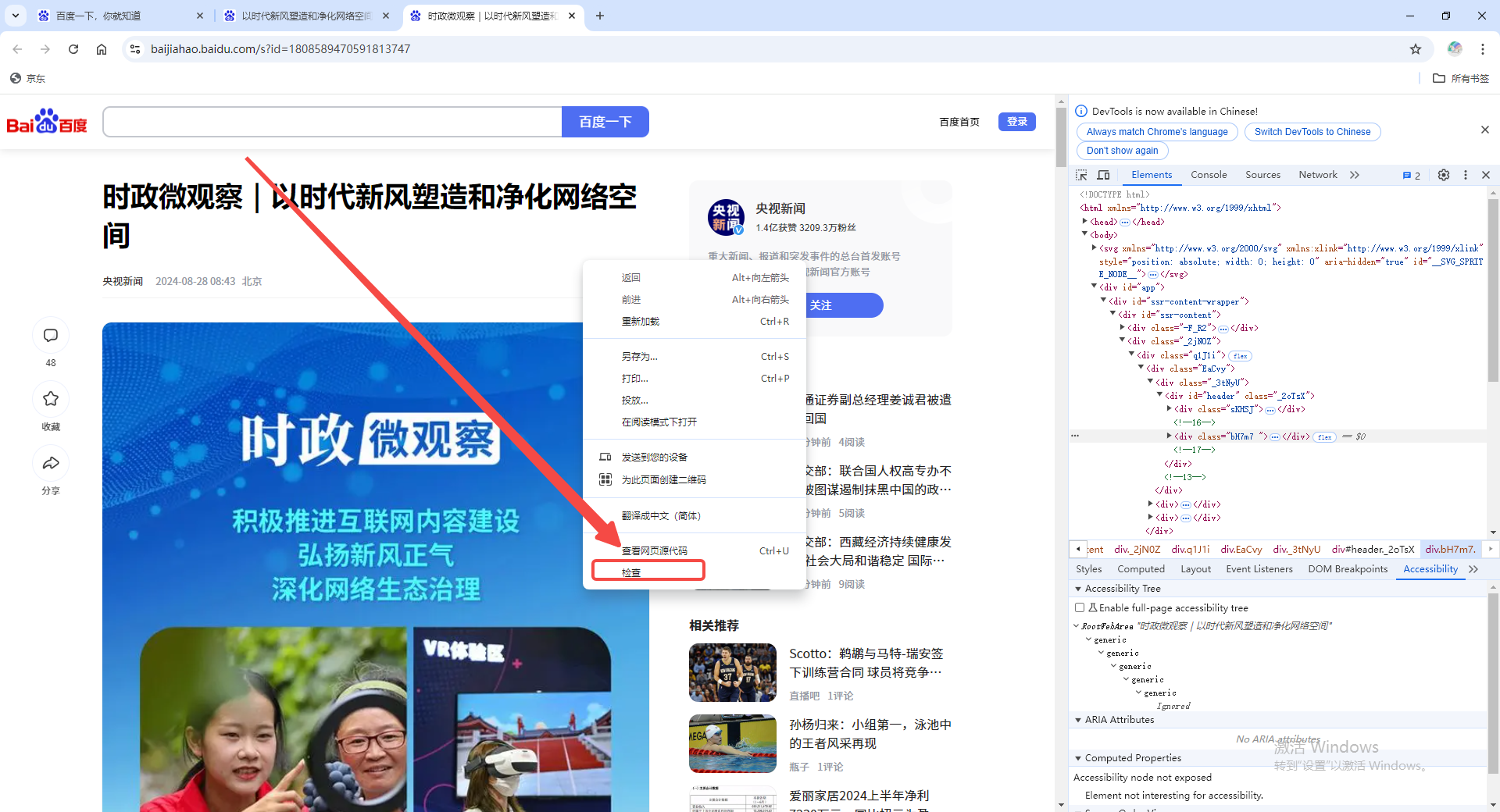Click Always match Chrome's language button
This screenshot has width=1500, height=812.
click(x=1157, y=132)
